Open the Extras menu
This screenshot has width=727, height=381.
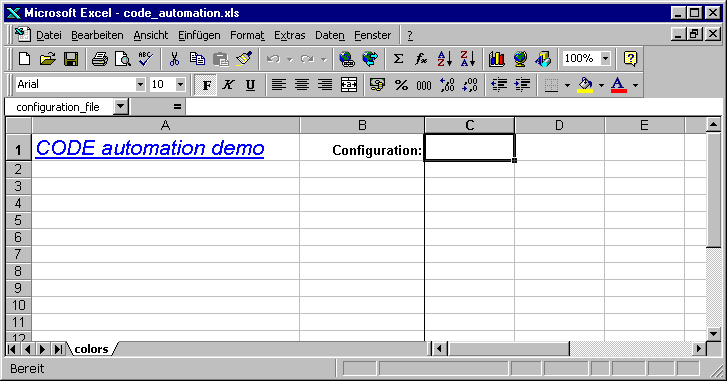(290, 35)
